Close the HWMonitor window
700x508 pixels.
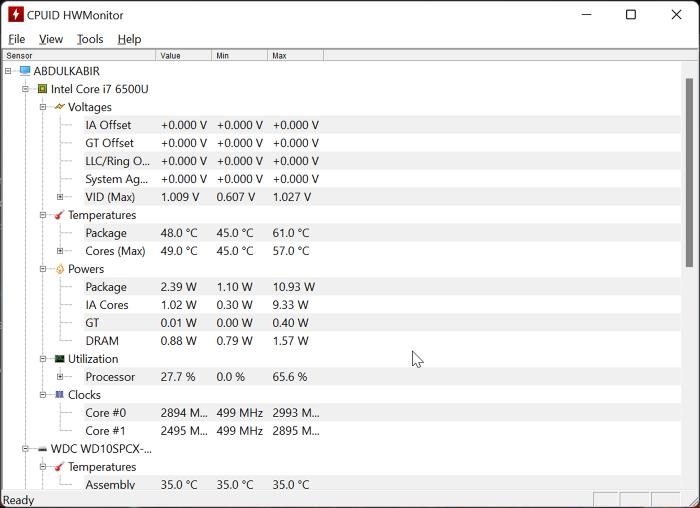(676, 14)
